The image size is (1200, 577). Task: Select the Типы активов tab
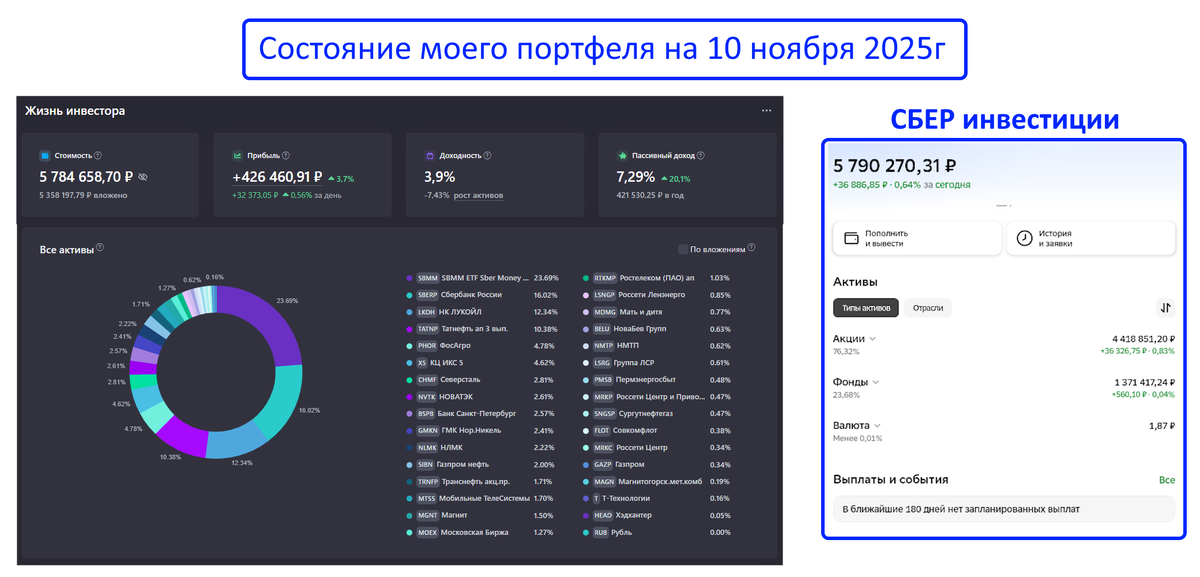click(x=866, y=308)
